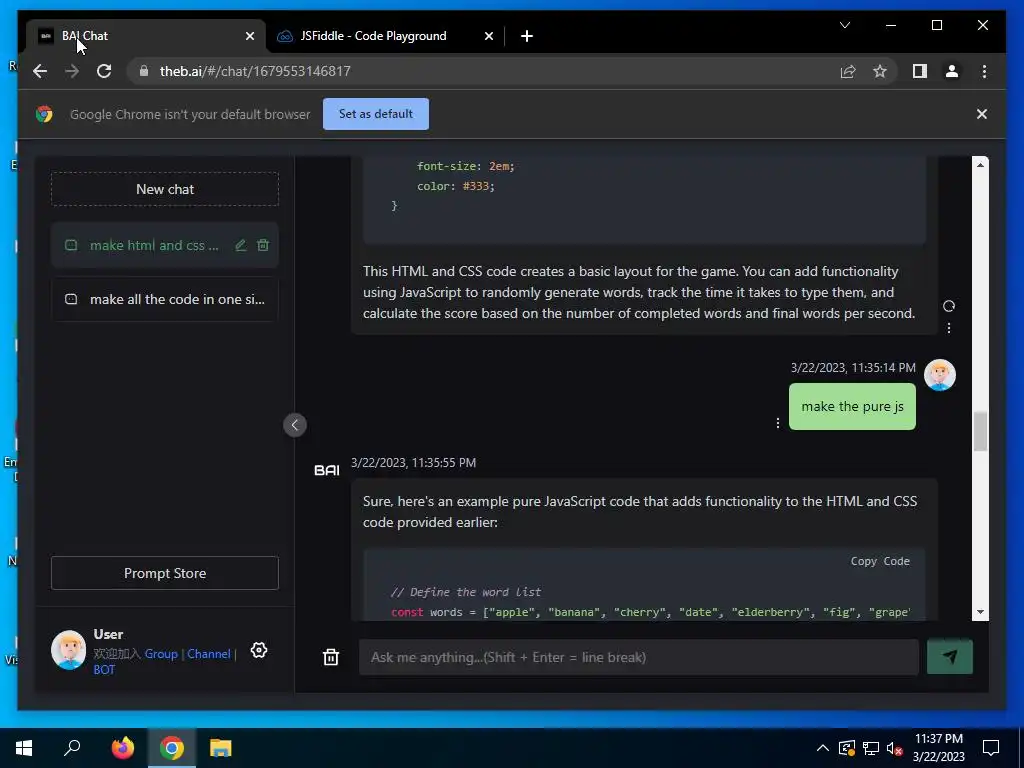The width and height of the screenshot is (1024, 768).
Task: Click the chat scrollbar thumb
Action: pos(980,431)
